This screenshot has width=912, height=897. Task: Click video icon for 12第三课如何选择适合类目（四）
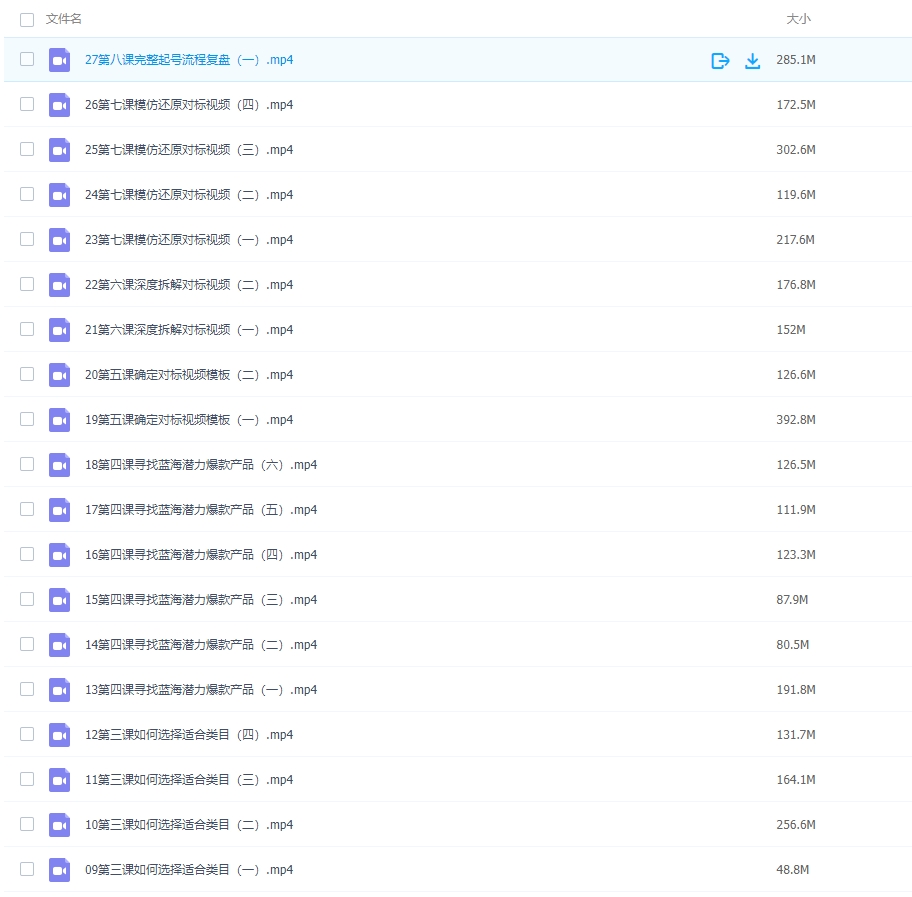coord(59,735)
